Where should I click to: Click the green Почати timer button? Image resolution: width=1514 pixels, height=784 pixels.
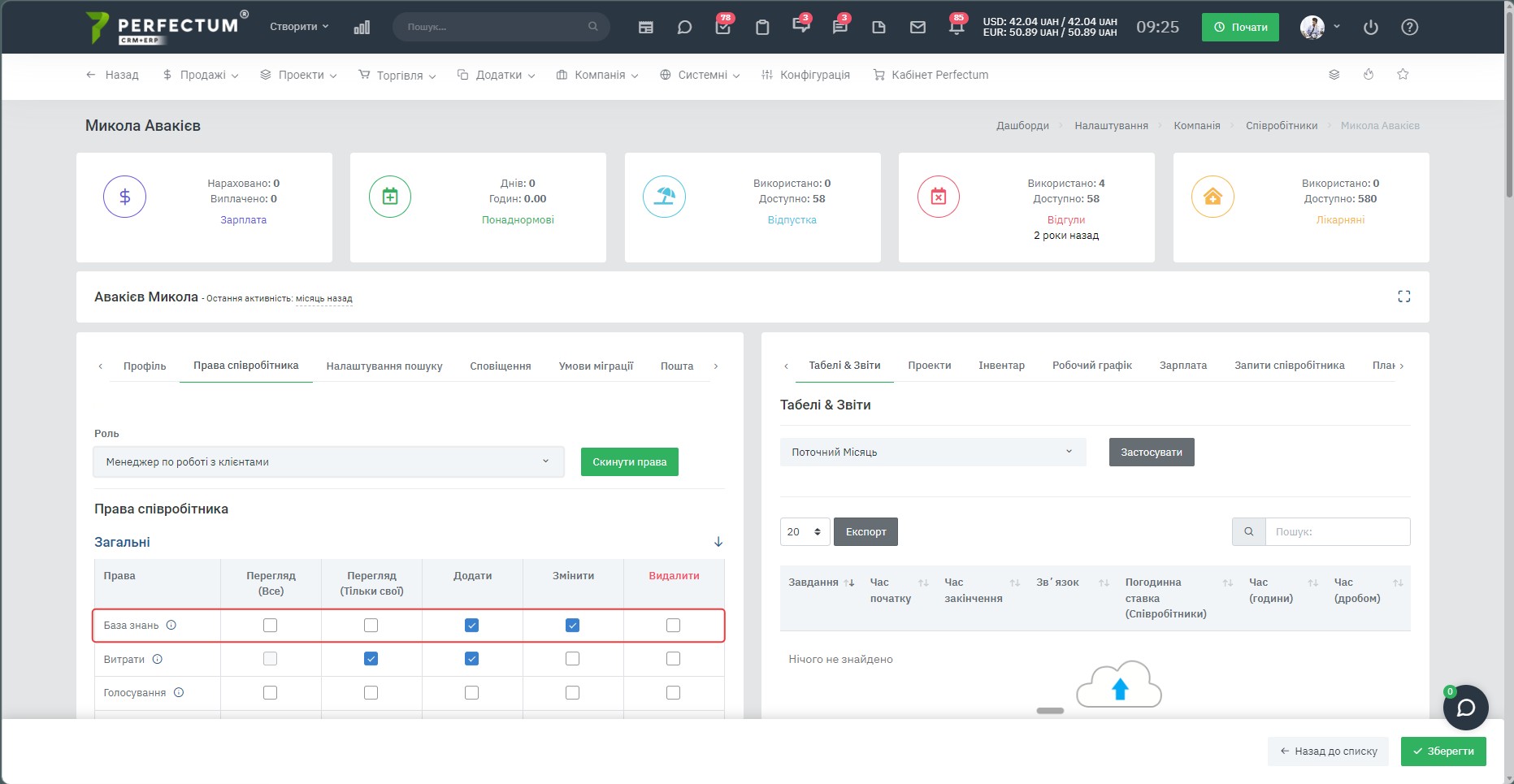1240,27
